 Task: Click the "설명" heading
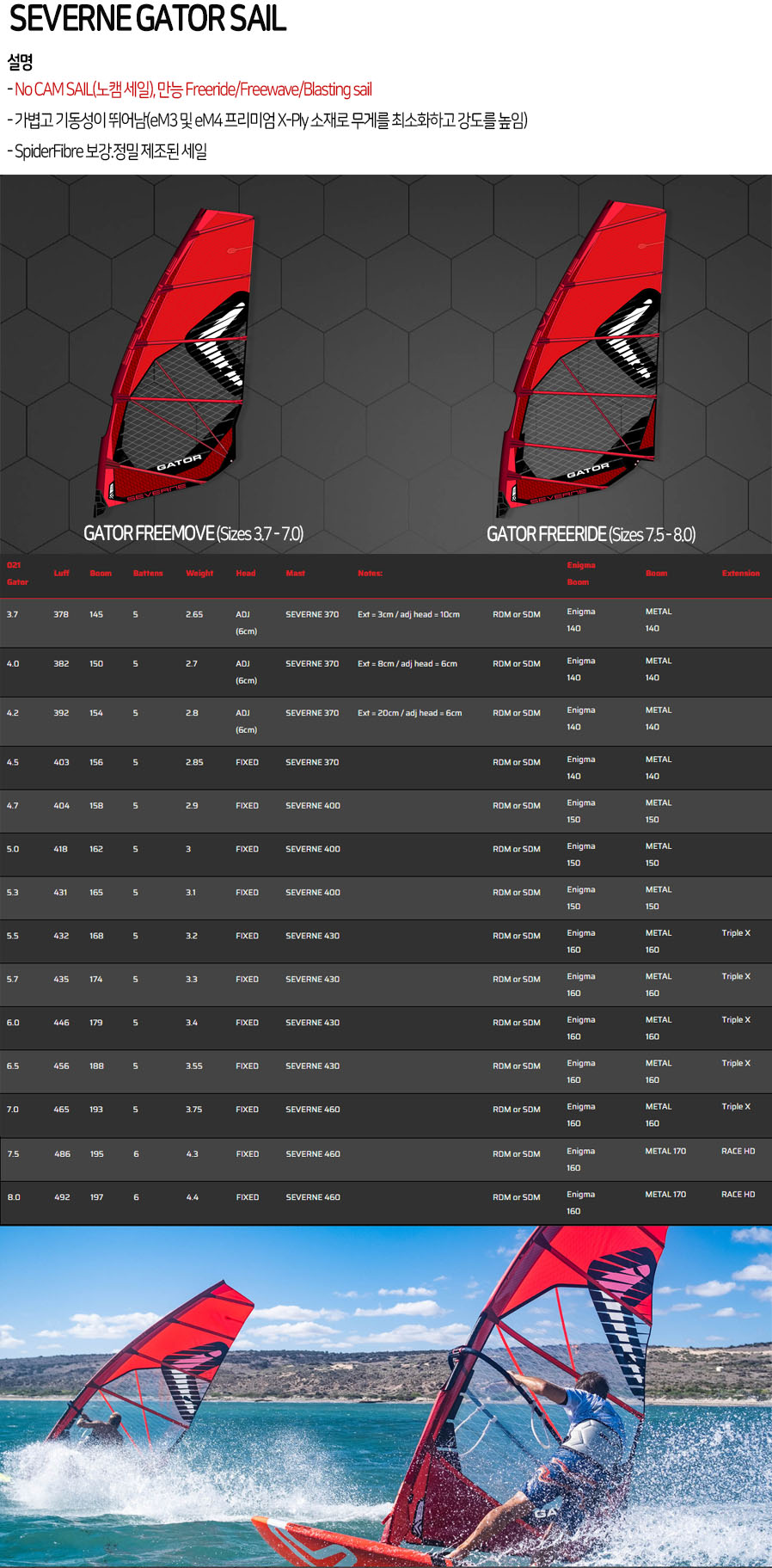pos(20,62)
